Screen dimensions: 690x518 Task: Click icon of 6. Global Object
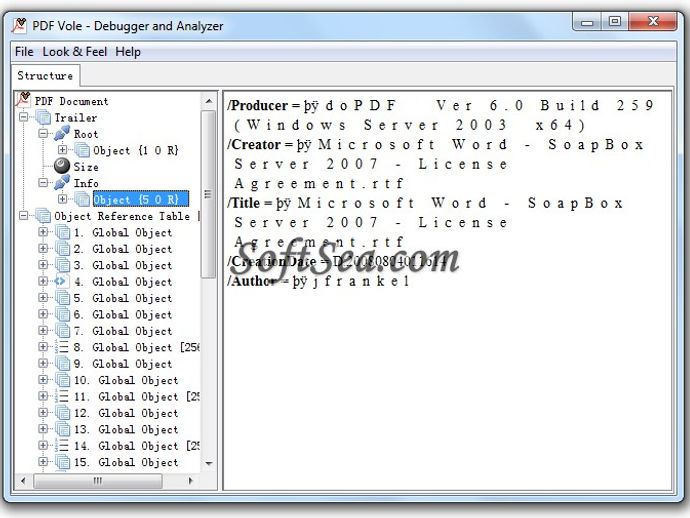coord(62,314)
